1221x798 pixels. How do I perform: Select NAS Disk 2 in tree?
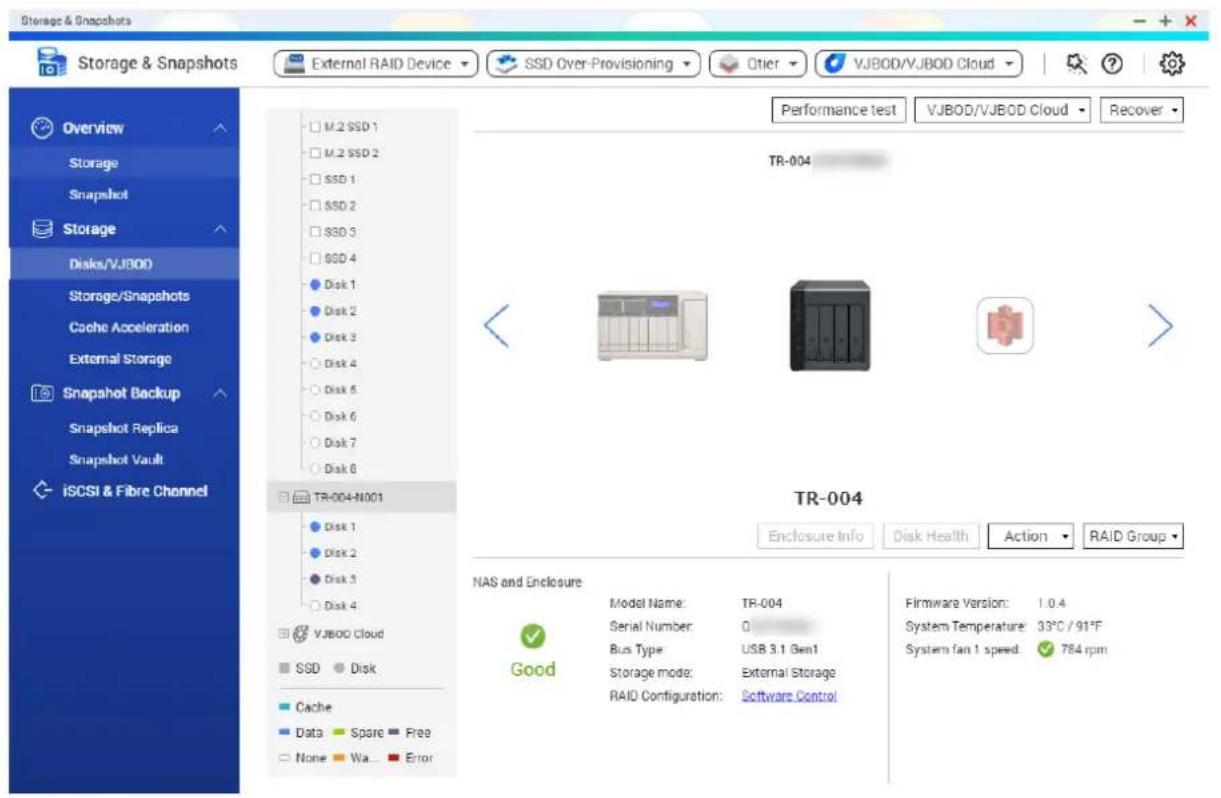(x=333, y=311)
